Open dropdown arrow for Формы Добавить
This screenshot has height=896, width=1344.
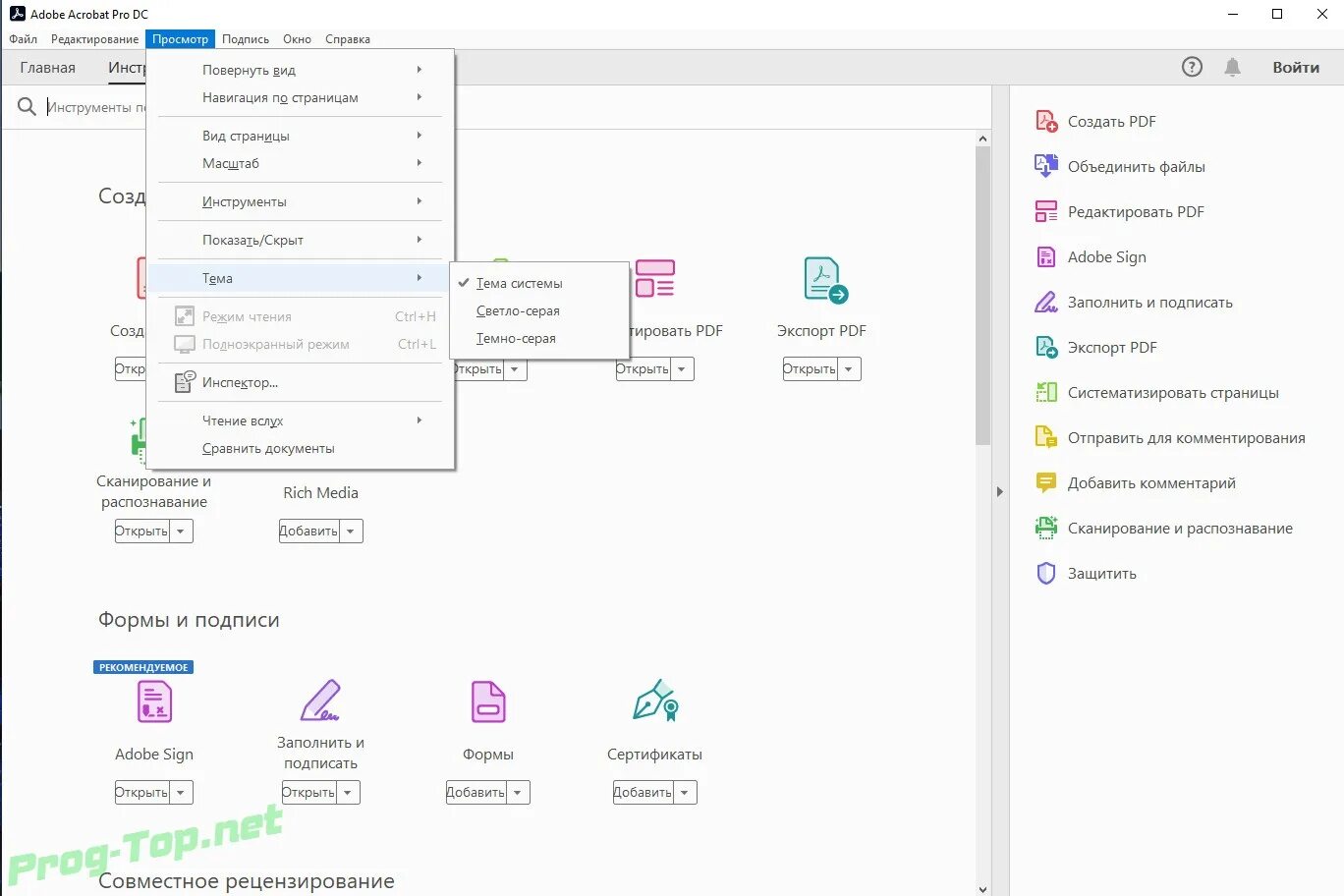[519, 793]
